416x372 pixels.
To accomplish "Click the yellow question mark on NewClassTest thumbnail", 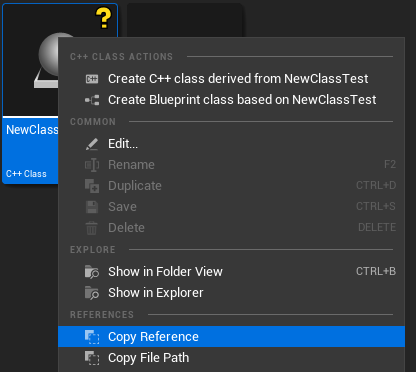I will click(x=104, y=18).
